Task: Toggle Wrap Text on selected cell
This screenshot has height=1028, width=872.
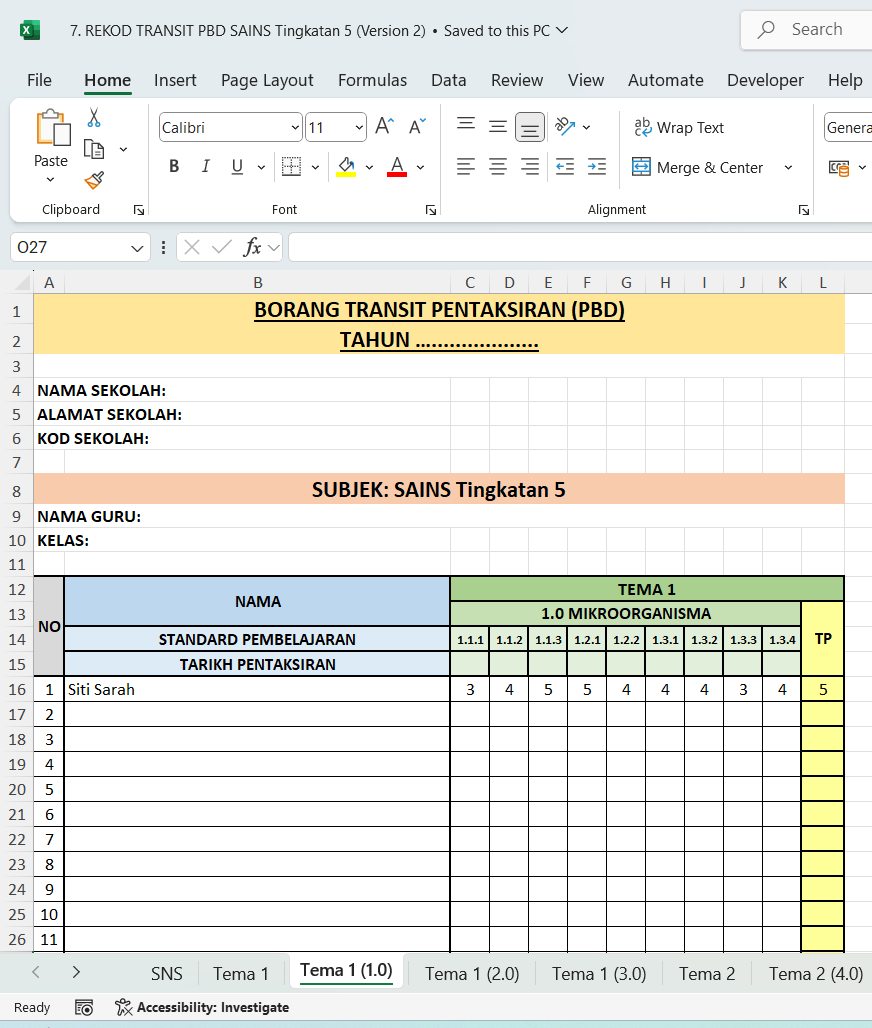Action: tap(678, 127)
